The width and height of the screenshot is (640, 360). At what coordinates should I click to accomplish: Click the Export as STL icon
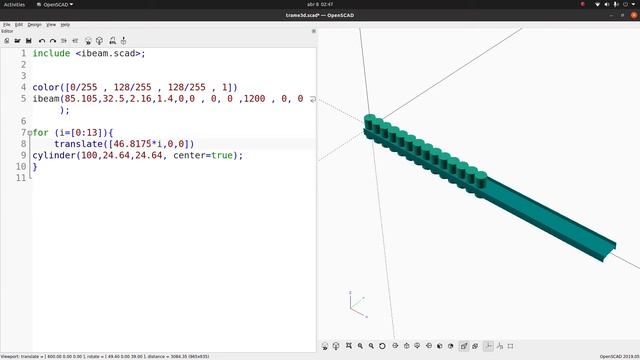(x=112, y=41)
